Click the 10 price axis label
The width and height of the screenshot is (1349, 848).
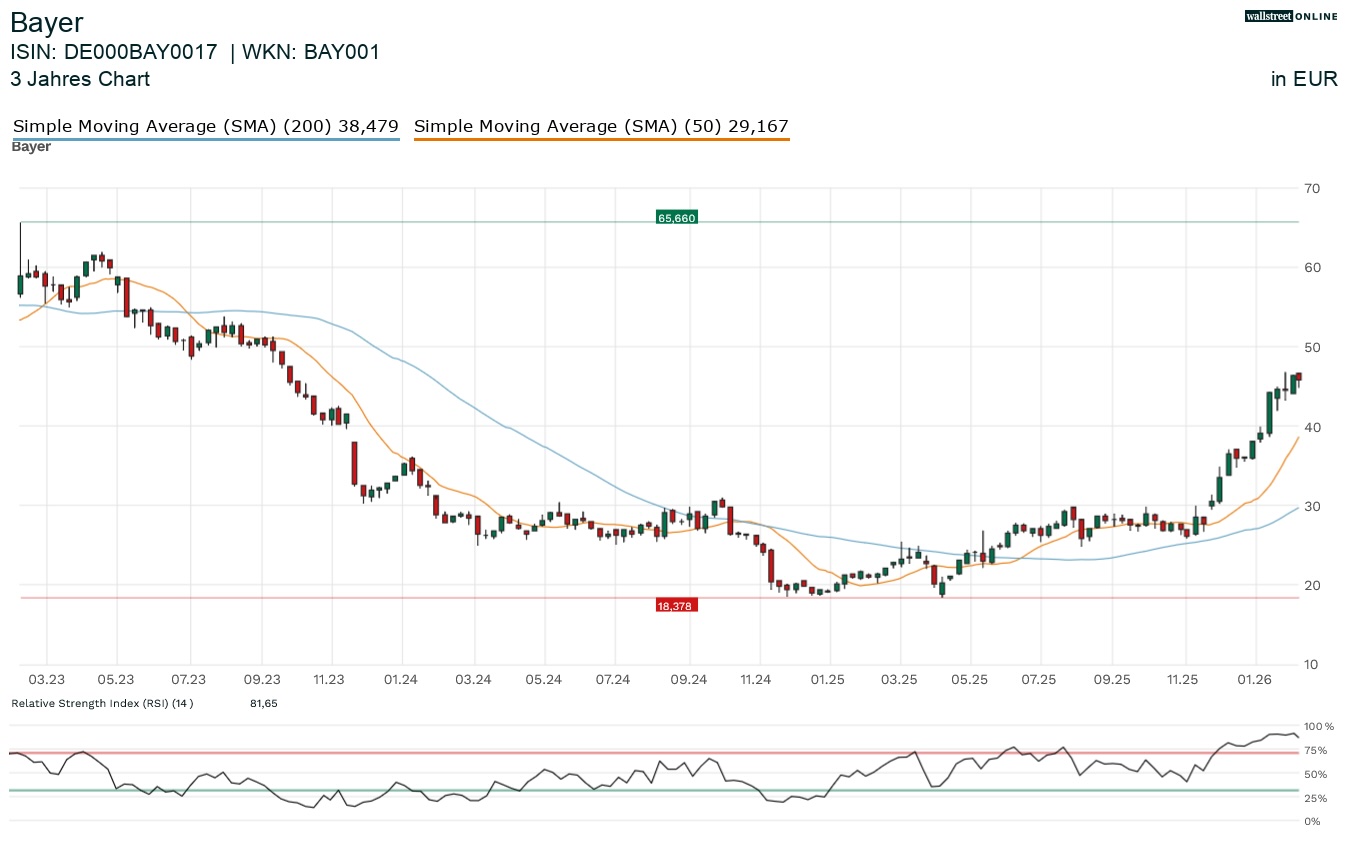(x=1312, y=664)
